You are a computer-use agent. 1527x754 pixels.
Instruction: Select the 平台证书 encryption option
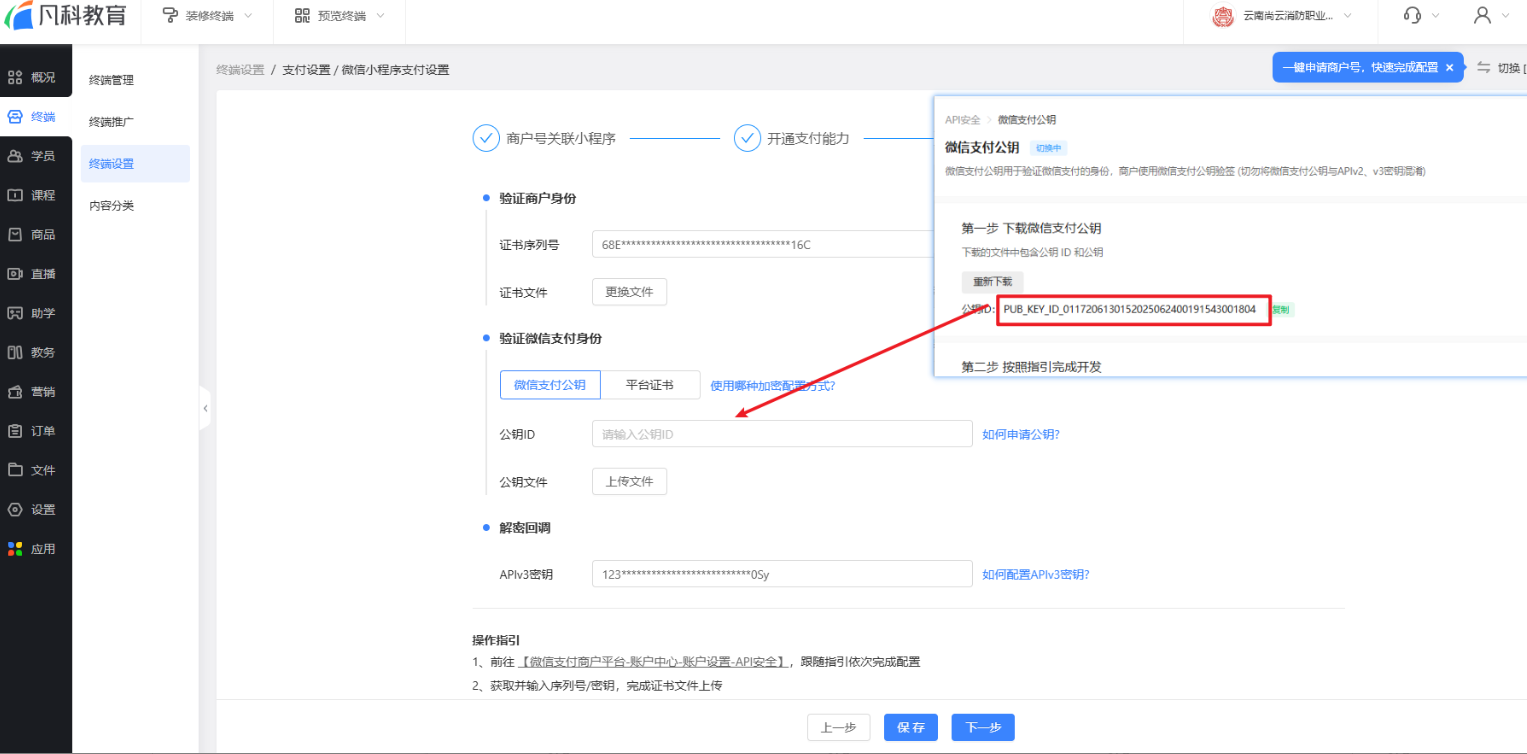pos(649,385)
